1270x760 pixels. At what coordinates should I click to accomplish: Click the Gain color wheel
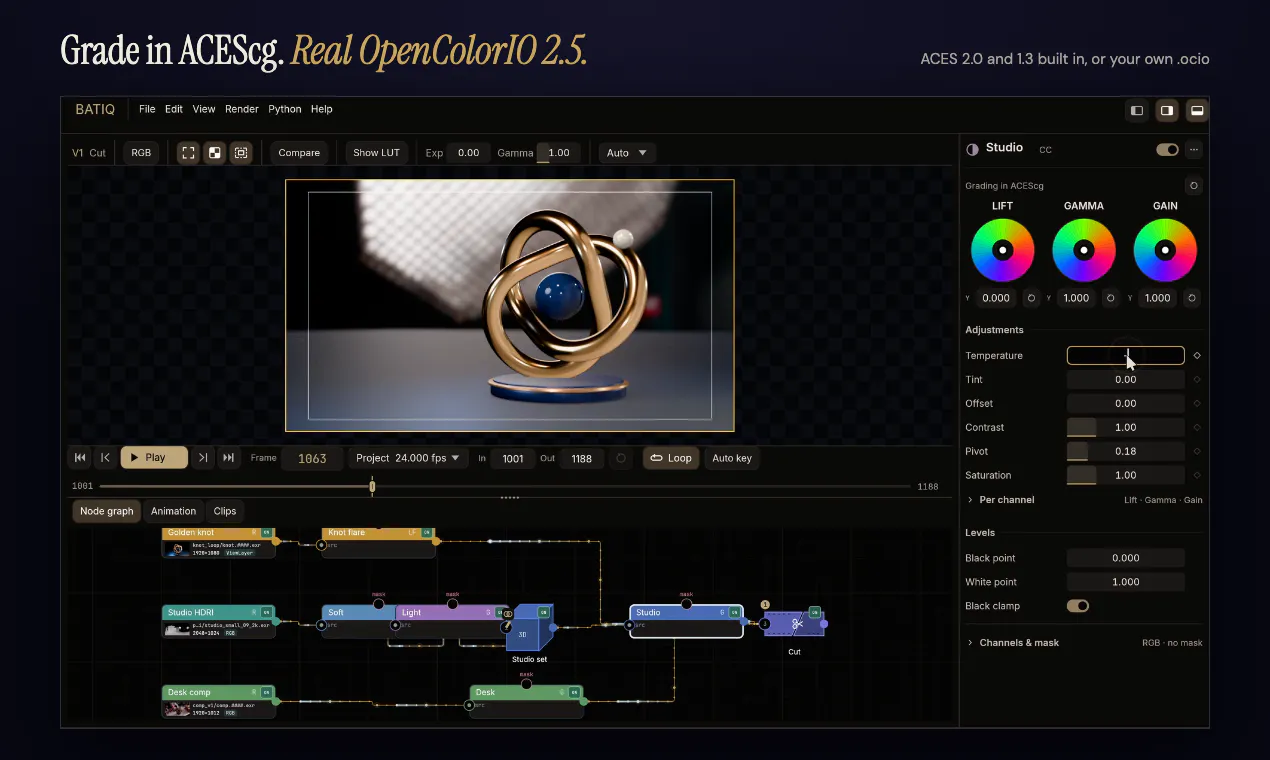click(x=1165, y=250)
